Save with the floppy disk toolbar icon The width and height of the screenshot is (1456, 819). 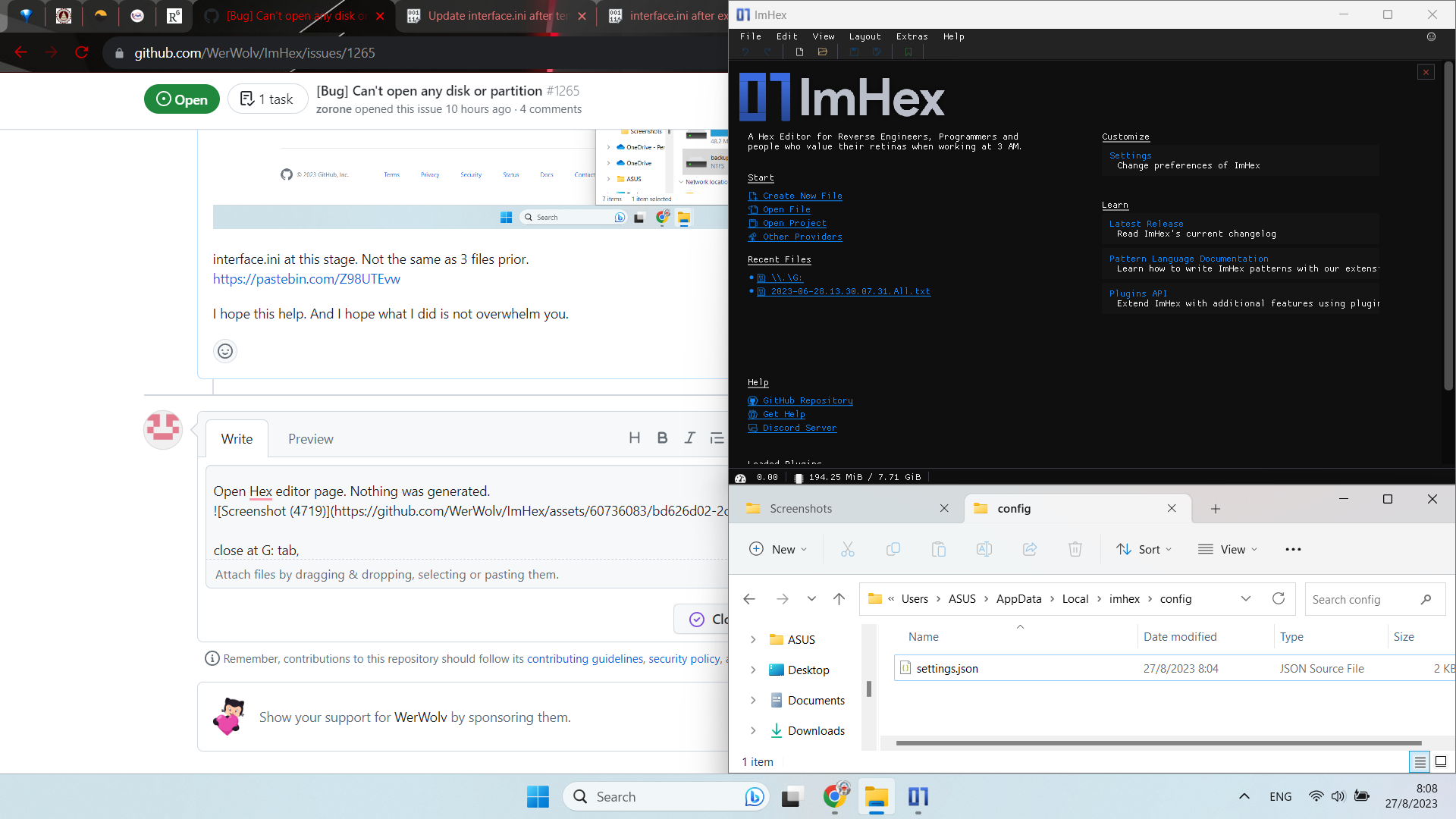click(x=855, y=52)
